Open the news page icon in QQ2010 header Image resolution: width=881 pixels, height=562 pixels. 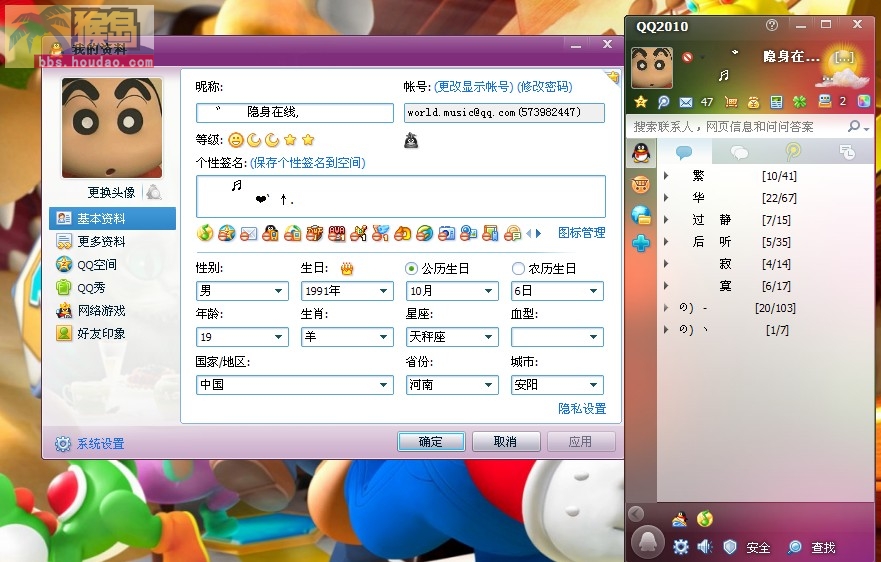coord(776,102)
